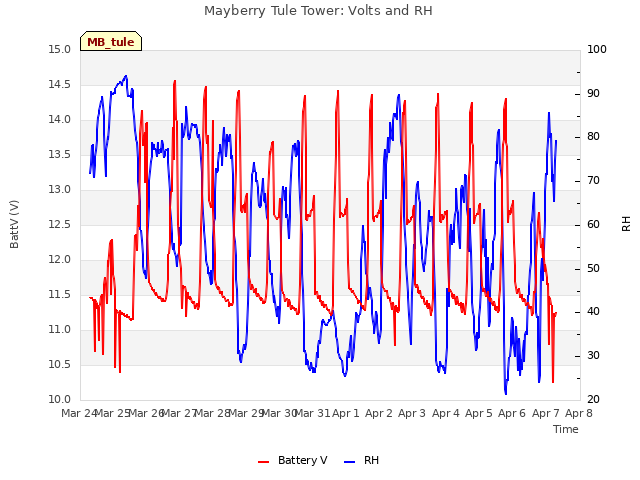Click the '50' right axis tick label
640x480 pixels.
593,269
